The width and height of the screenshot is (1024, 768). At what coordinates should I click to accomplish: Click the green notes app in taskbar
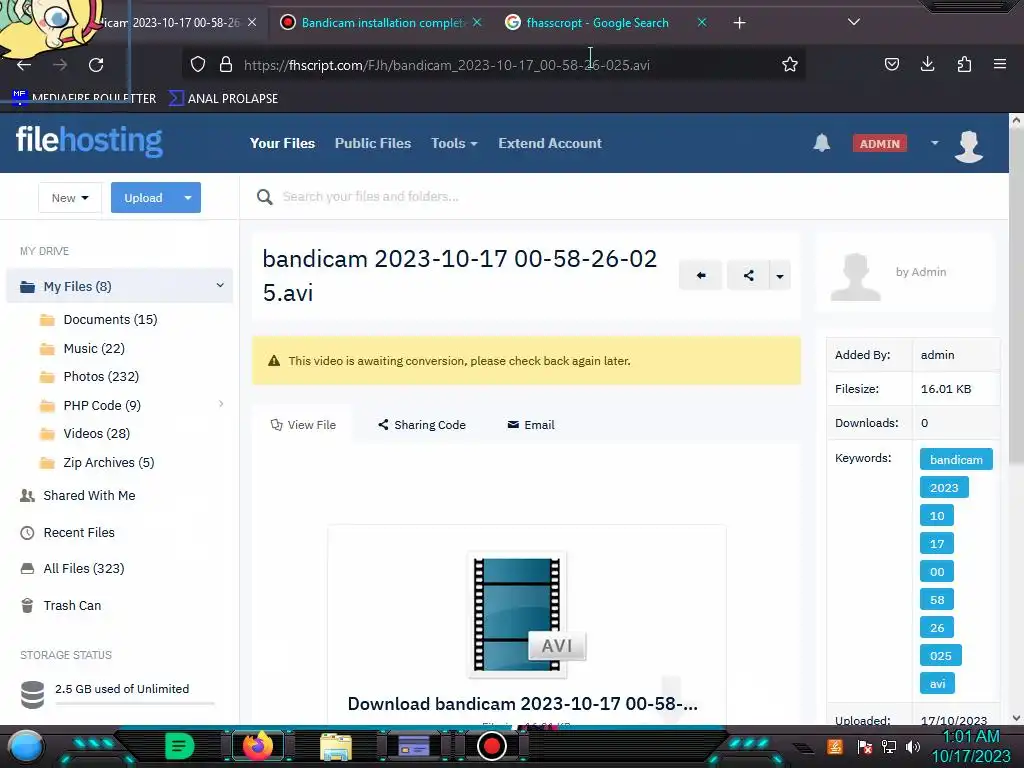tap(180, 746)
